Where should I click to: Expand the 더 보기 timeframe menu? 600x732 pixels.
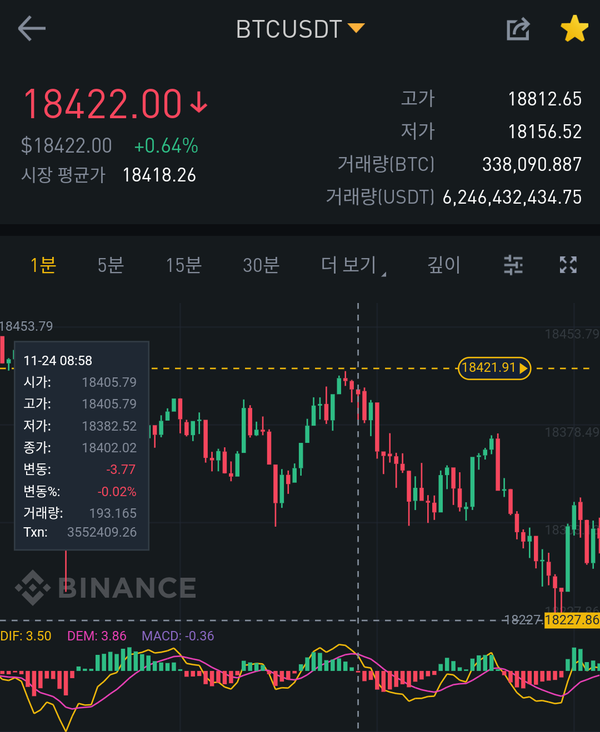pos(353,265)
